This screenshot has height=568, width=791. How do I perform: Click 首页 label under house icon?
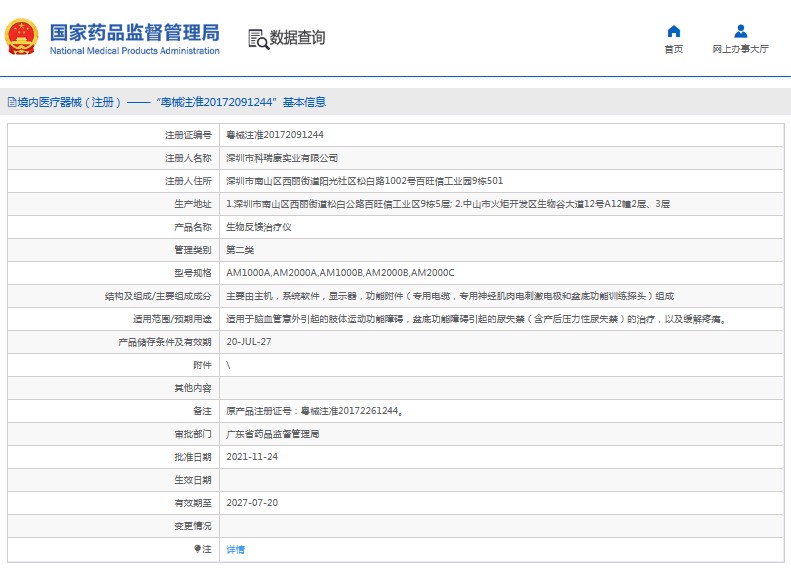click(x=673, y=49)
